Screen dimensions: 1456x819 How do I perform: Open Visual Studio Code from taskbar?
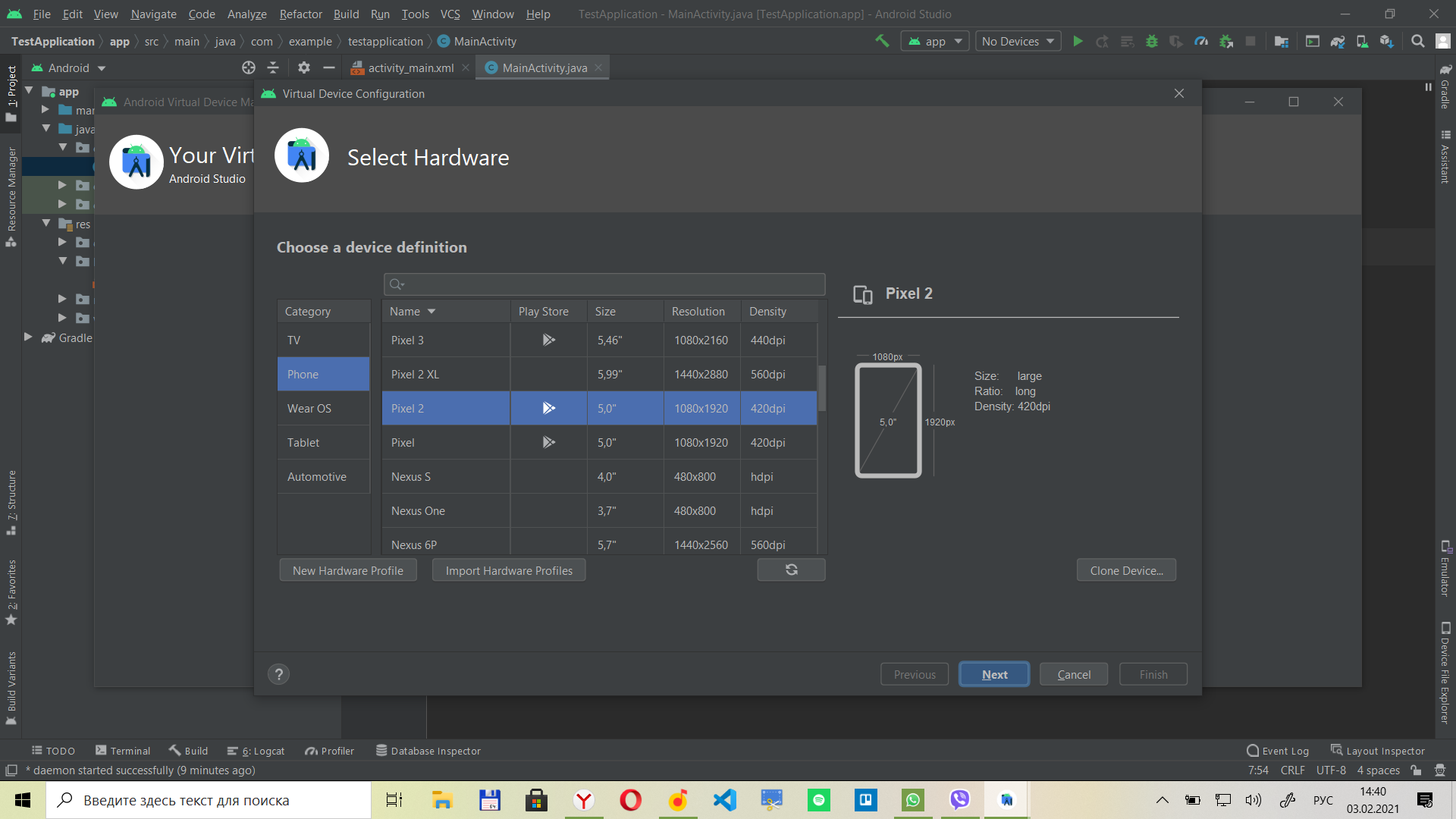[724, 800]
